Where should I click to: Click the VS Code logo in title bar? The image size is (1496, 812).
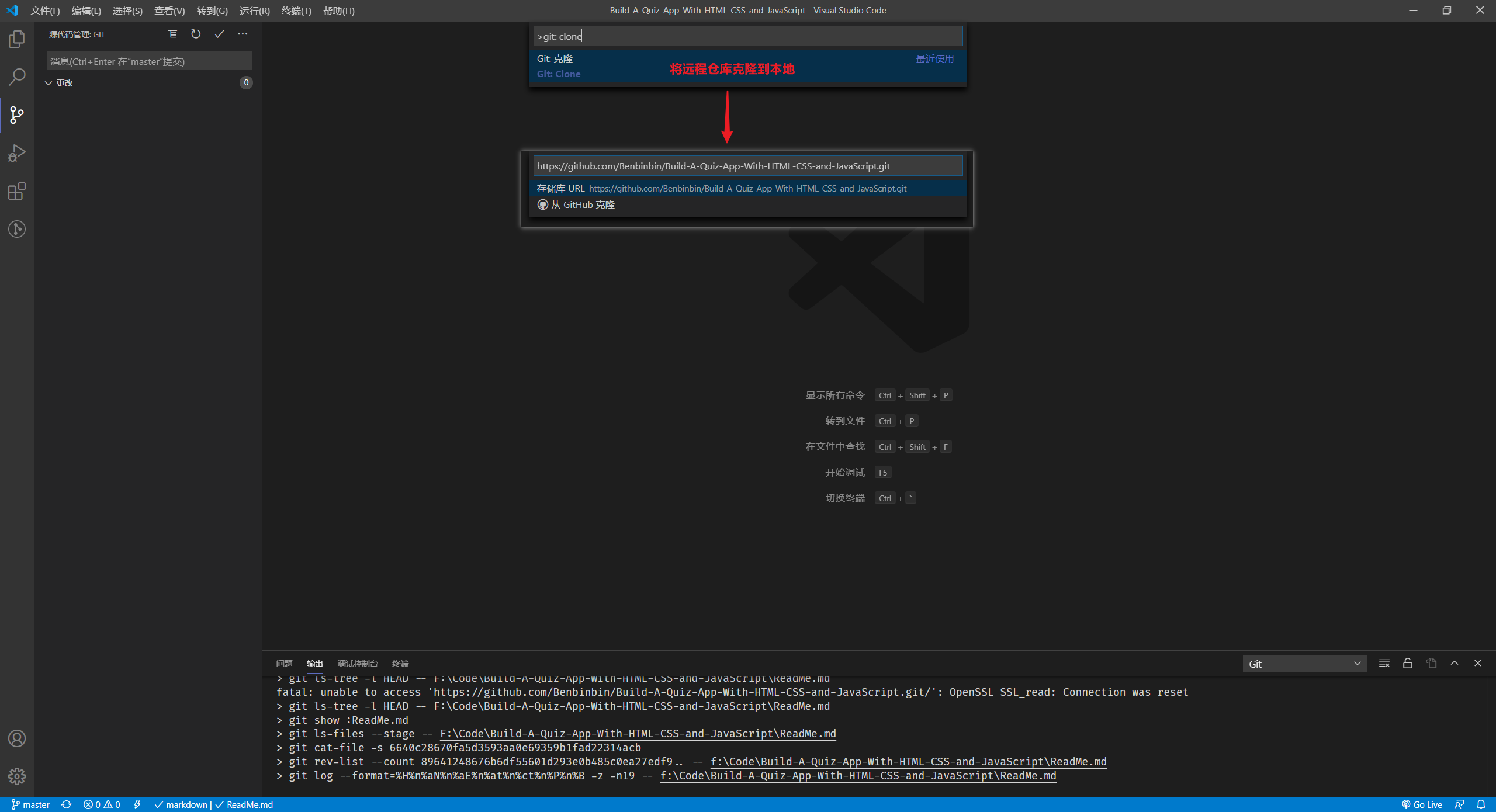pyautogui.click(x=12, y=11)
